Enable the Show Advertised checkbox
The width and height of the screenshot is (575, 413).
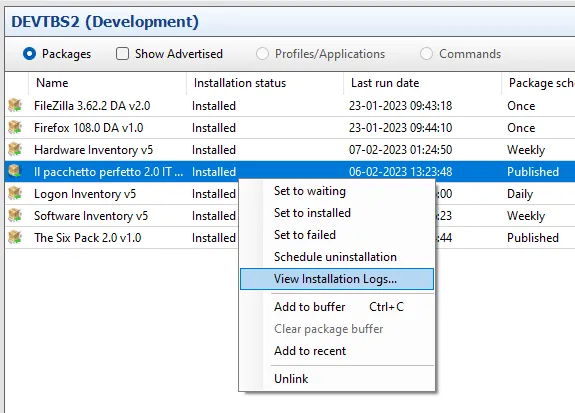[x=122, y=54]
